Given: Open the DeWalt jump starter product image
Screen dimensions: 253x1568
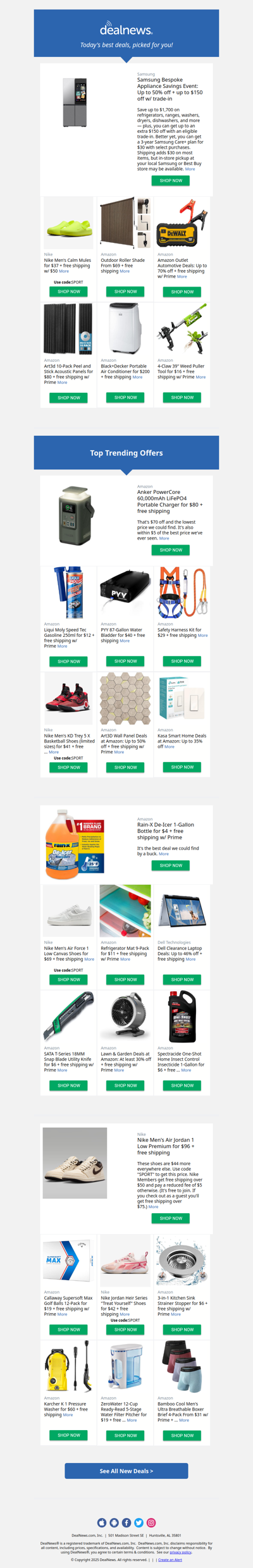Looking at the screenshot, I should [x=182, y=223].
